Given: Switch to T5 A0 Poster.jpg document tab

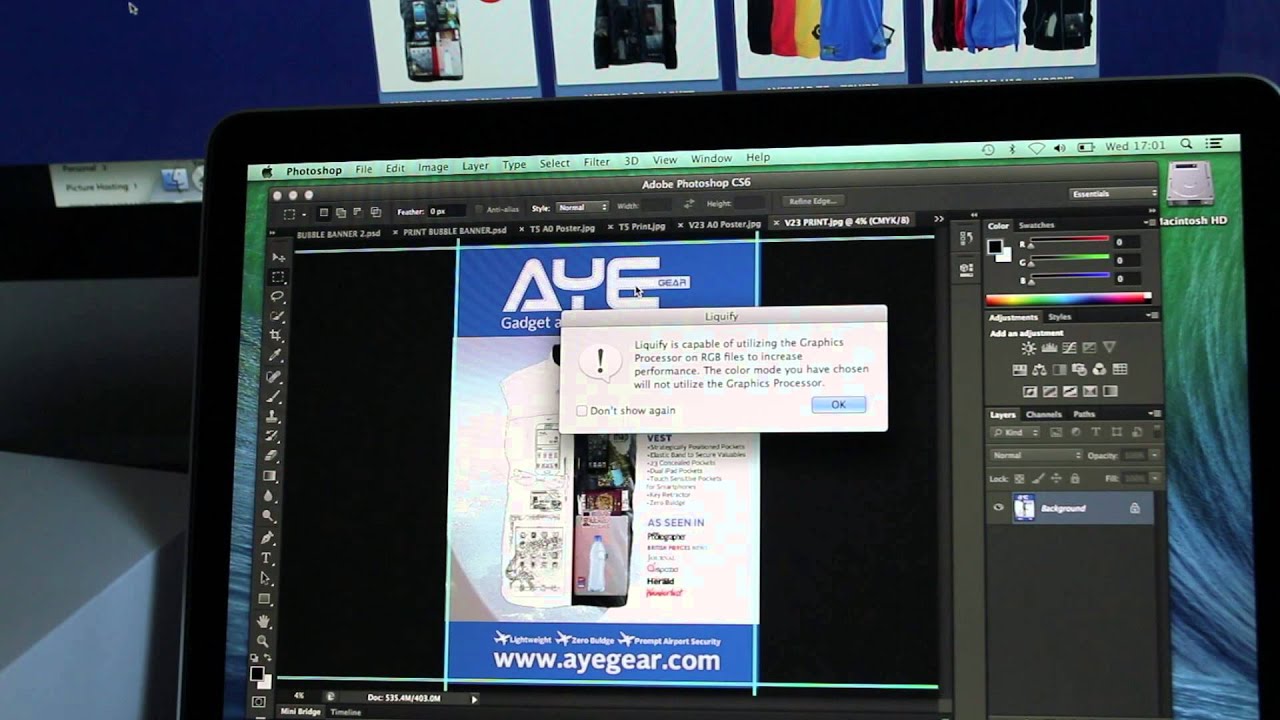Looking at the screenshot, I should coord(562,228).
